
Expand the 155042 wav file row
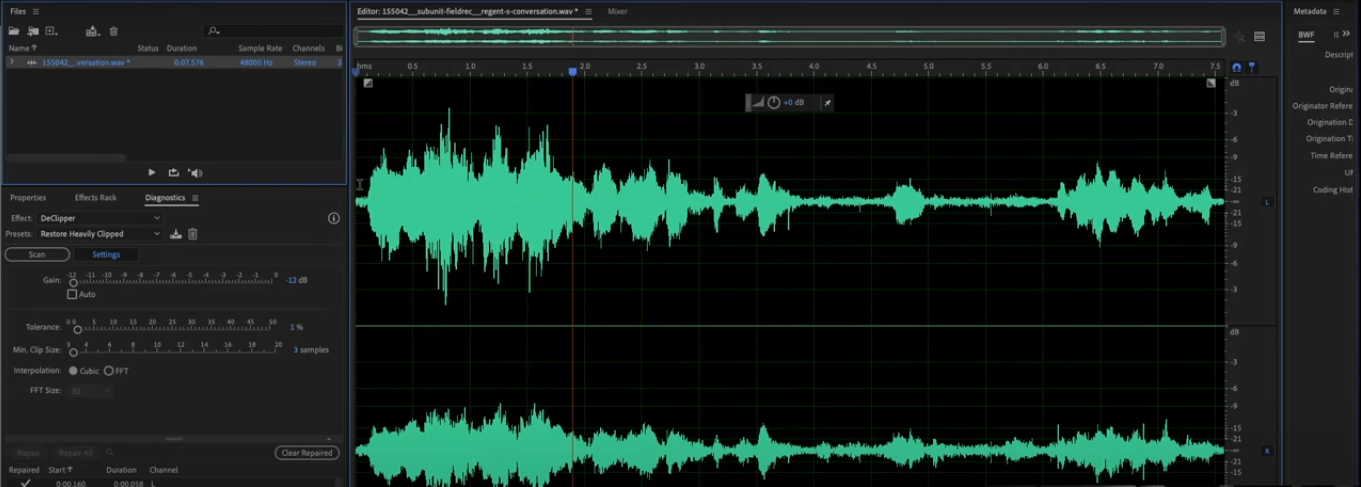coord(12,62)
